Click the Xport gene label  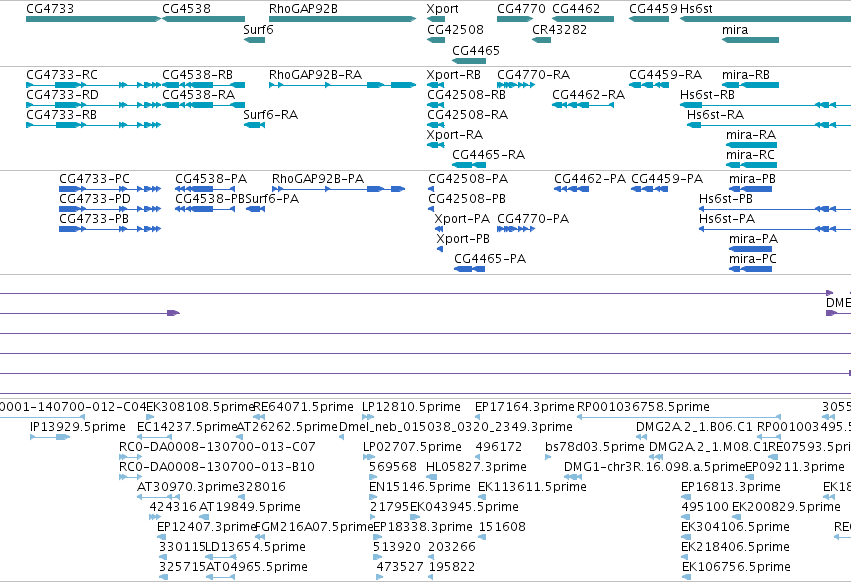point(442,9)
